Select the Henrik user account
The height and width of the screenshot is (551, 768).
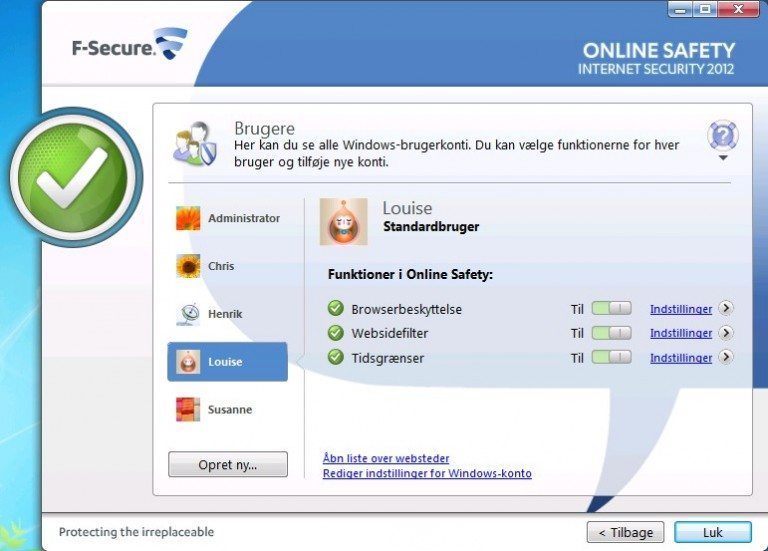pos(228,314)
